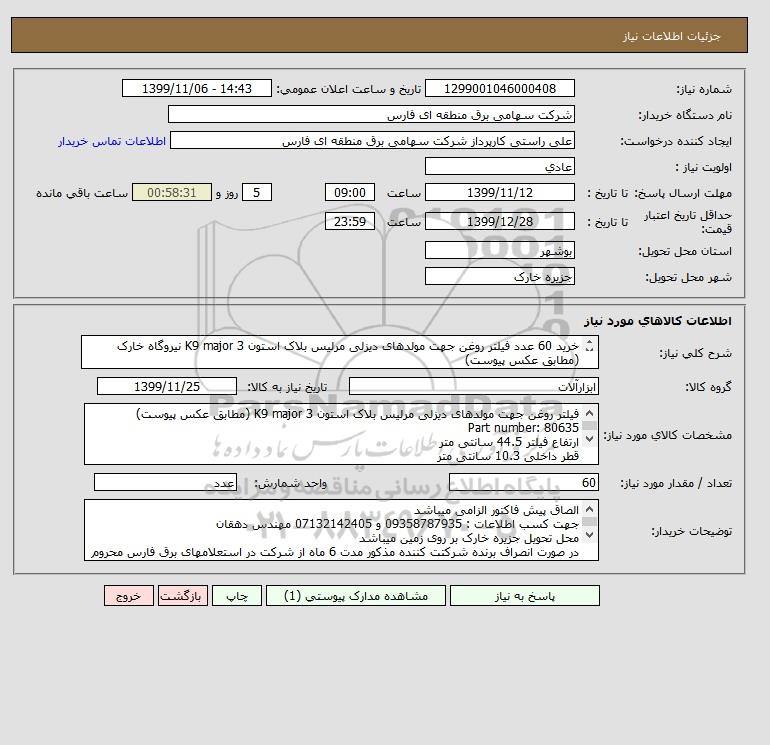Click Part number: 80635 text line
This screenshot has width=770, height=745.
[523, 428]
